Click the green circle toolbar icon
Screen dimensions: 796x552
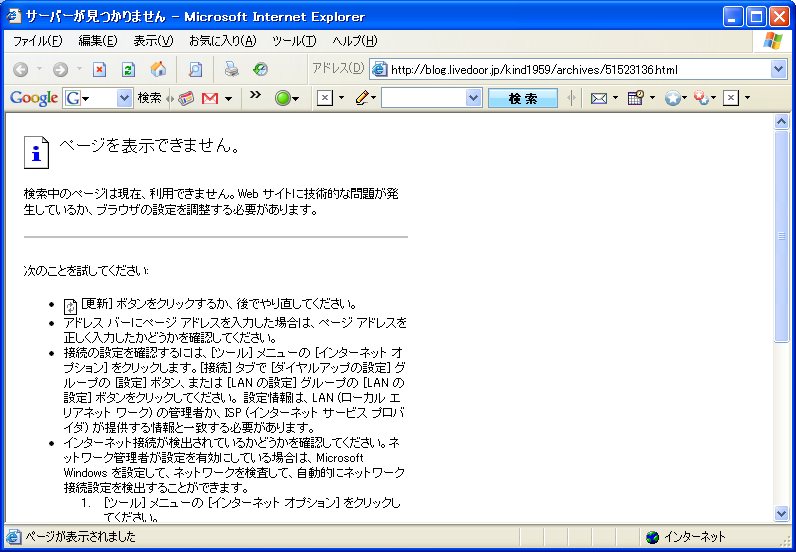282,98
